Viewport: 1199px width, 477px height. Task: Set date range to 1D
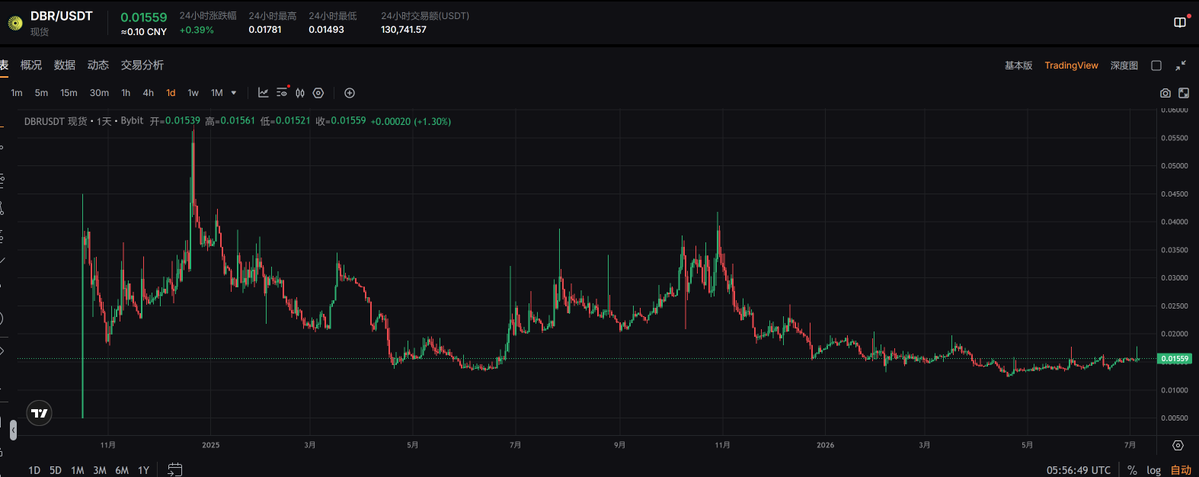34,470
